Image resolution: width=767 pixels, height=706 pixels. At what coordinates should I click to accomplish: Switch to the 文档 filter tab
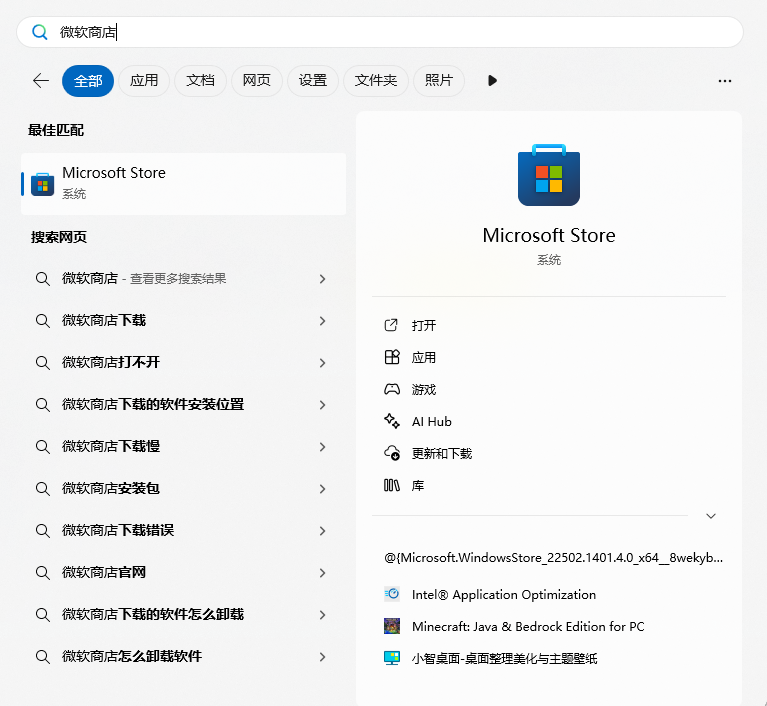pos(200,81)
